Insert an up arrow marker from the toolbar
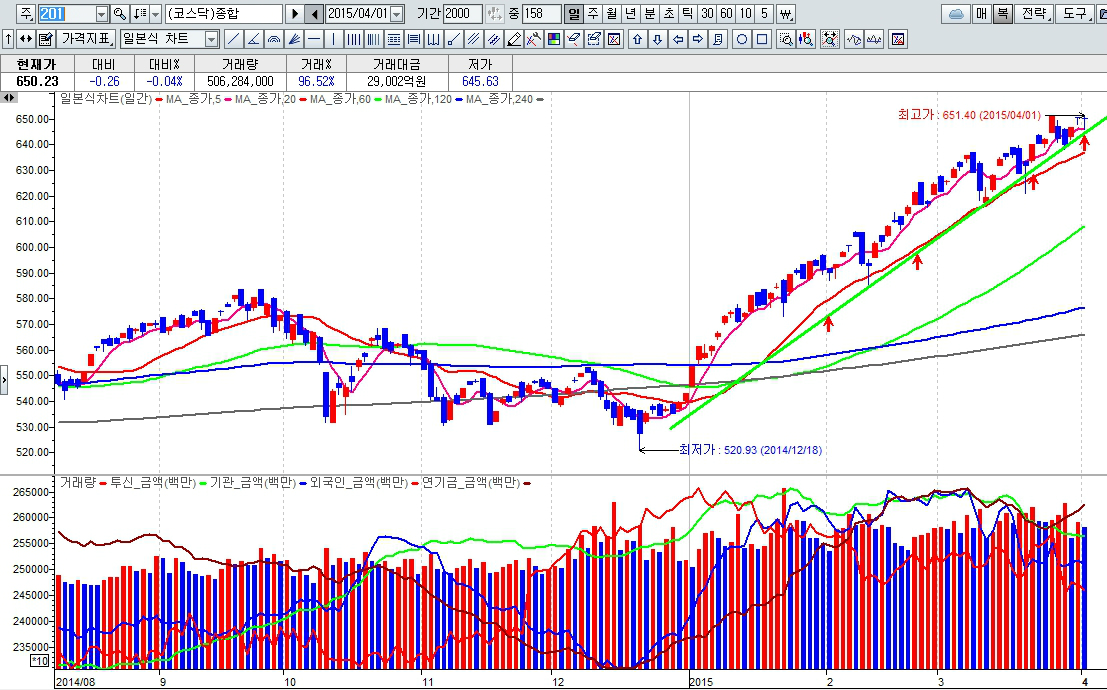The width and height of the screenshot is (1107, 690). point(637,39)
